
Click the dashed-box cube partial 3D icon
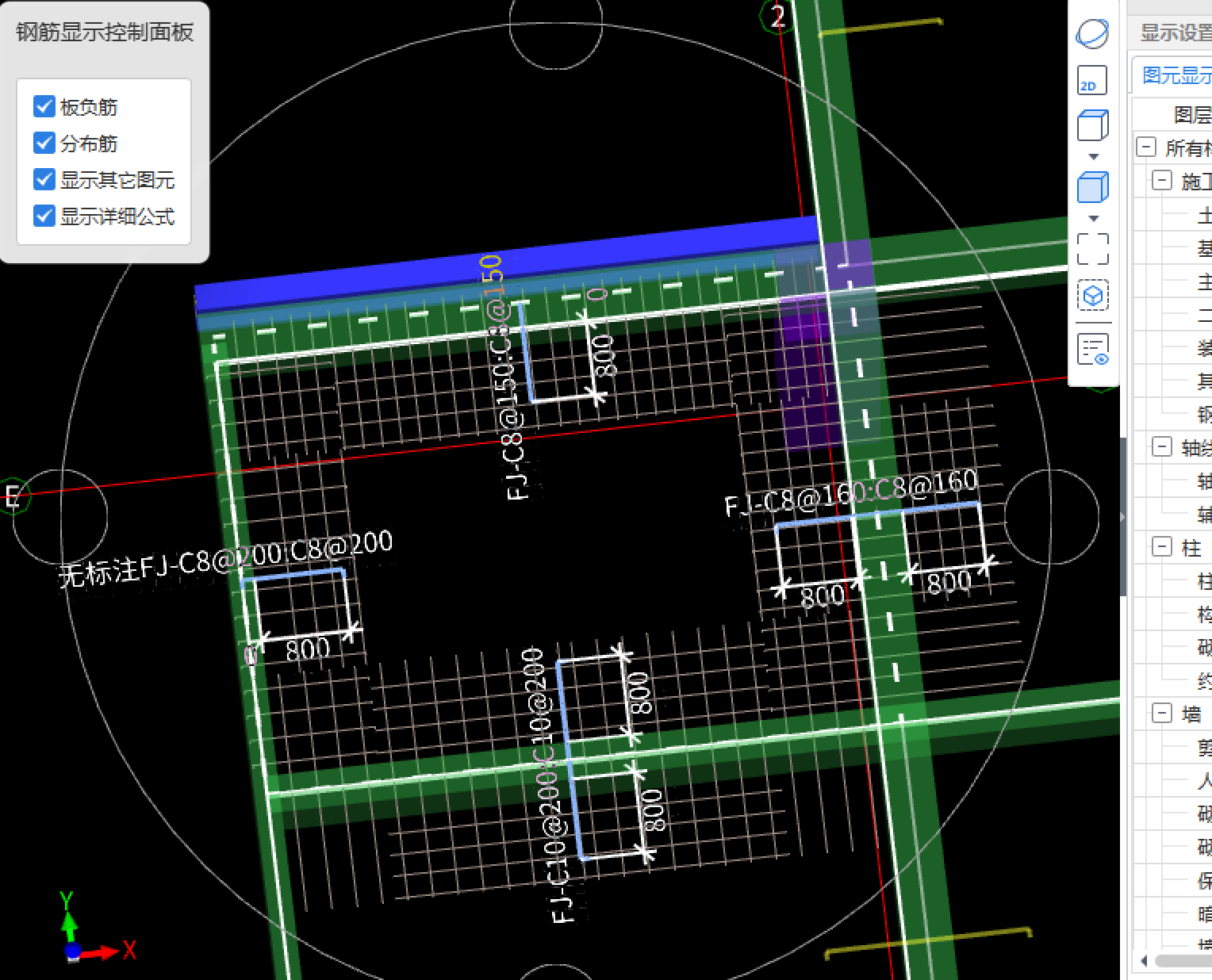point(1093,296)
